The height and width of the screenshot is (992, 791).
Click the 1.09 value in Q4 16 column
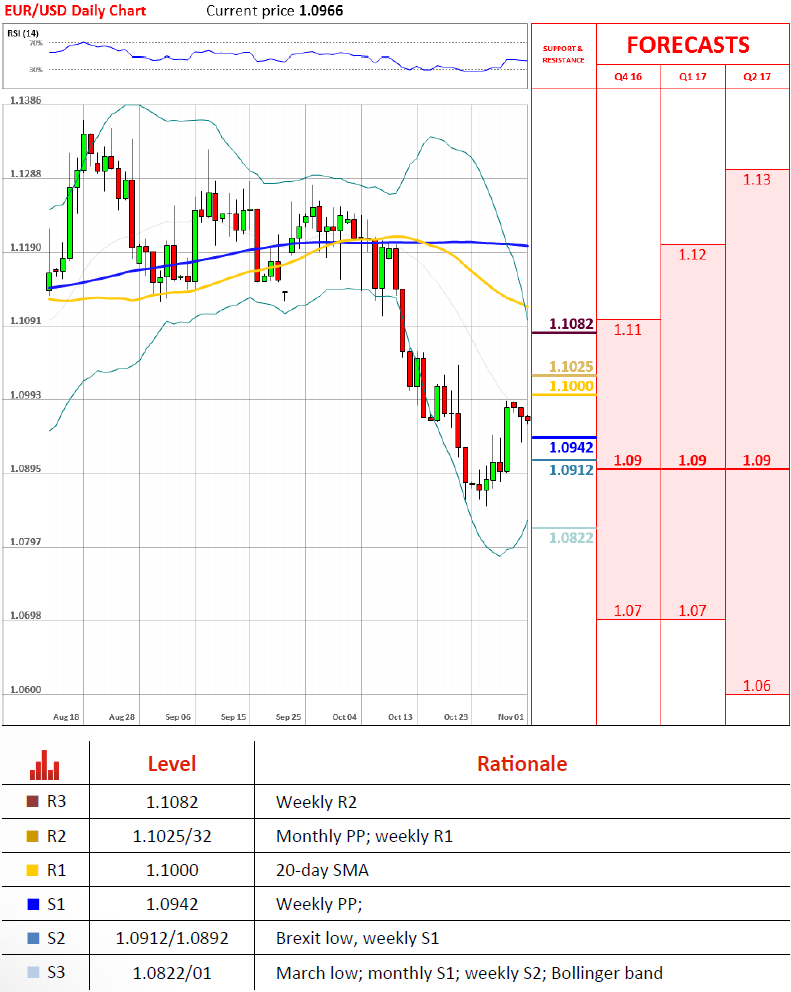pos(628,461)
